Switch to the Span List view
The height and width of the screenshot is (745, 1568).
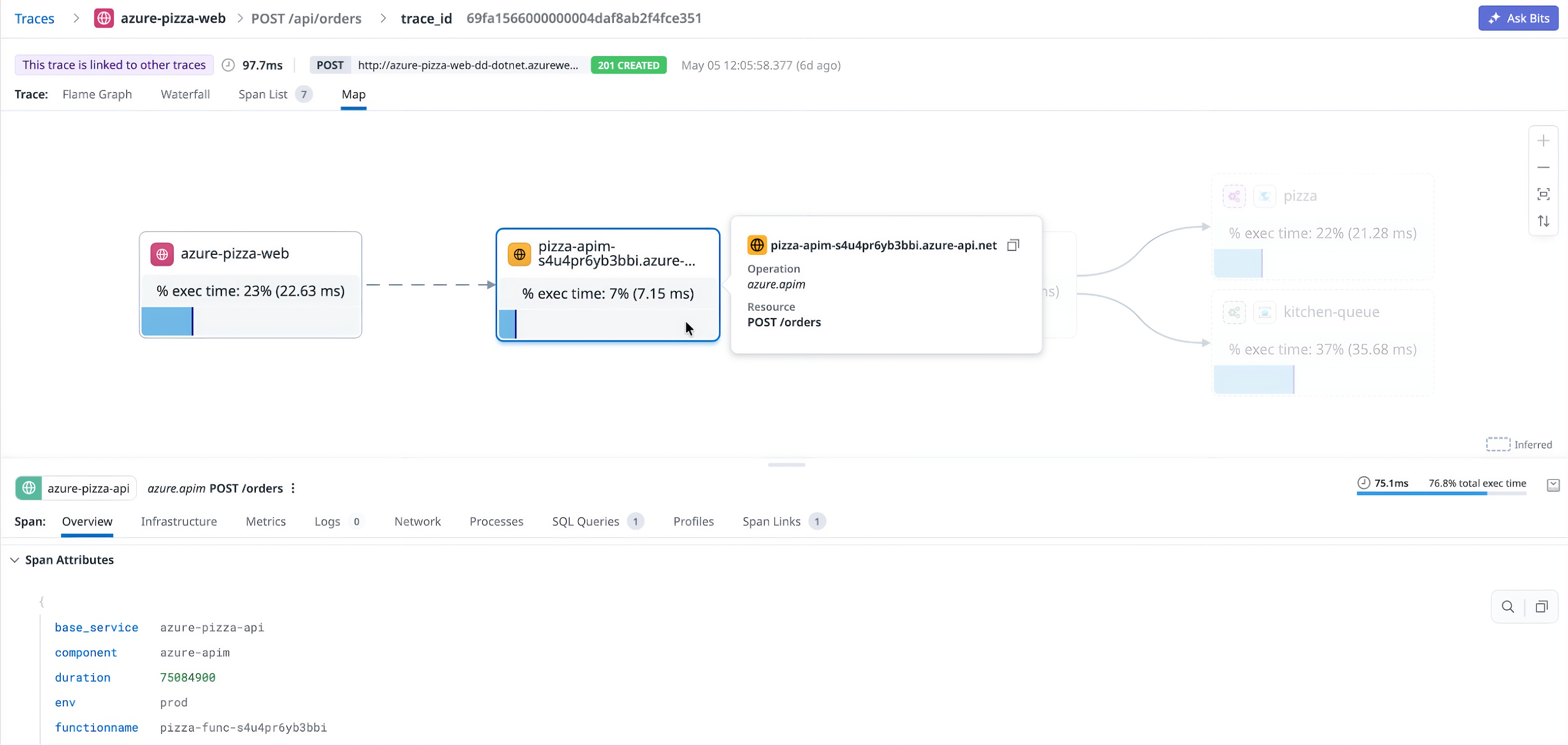tap(275, 94)
